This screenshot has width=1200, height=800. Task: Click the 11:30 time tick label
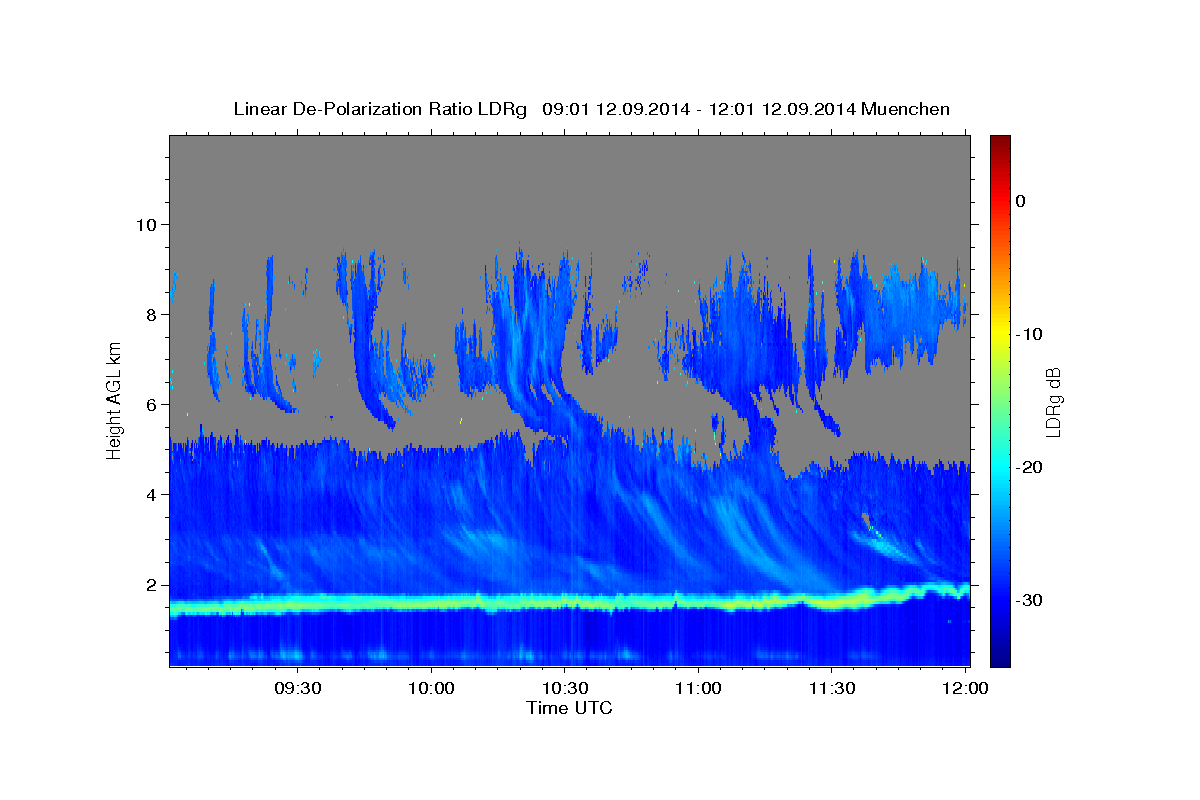832,688
